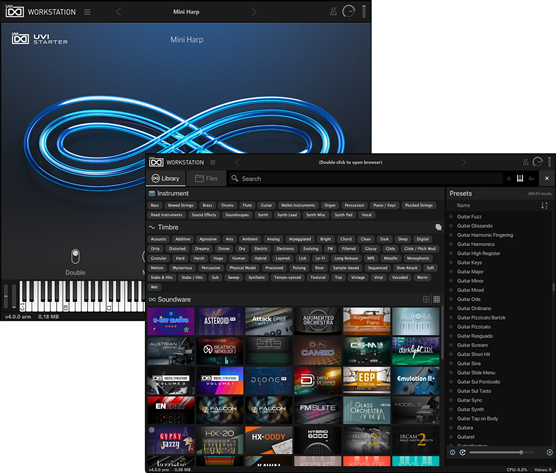The width and height of the screenshot is (556, 473).
Task: Switch to the Library tab
Action: tap(166, 178)
